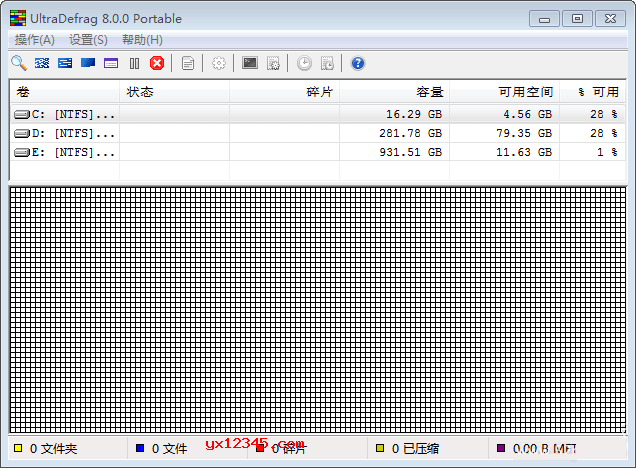This screenshot has width=636, height=468.
Task: Click the yellow 文件夹 legend swatch
Action: [x=17, y=449]
